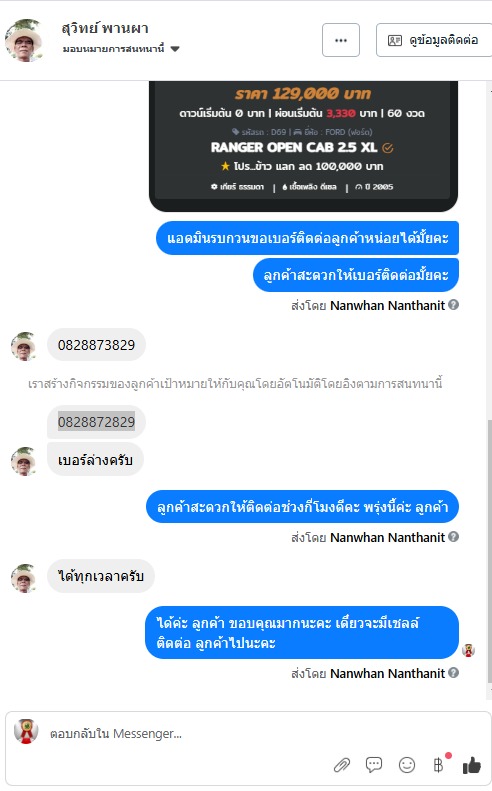Send a thumbs-up like
Image resolution: width=492 pixels, height=791 pixels.
pyautogui.click(x=472, y=765)
